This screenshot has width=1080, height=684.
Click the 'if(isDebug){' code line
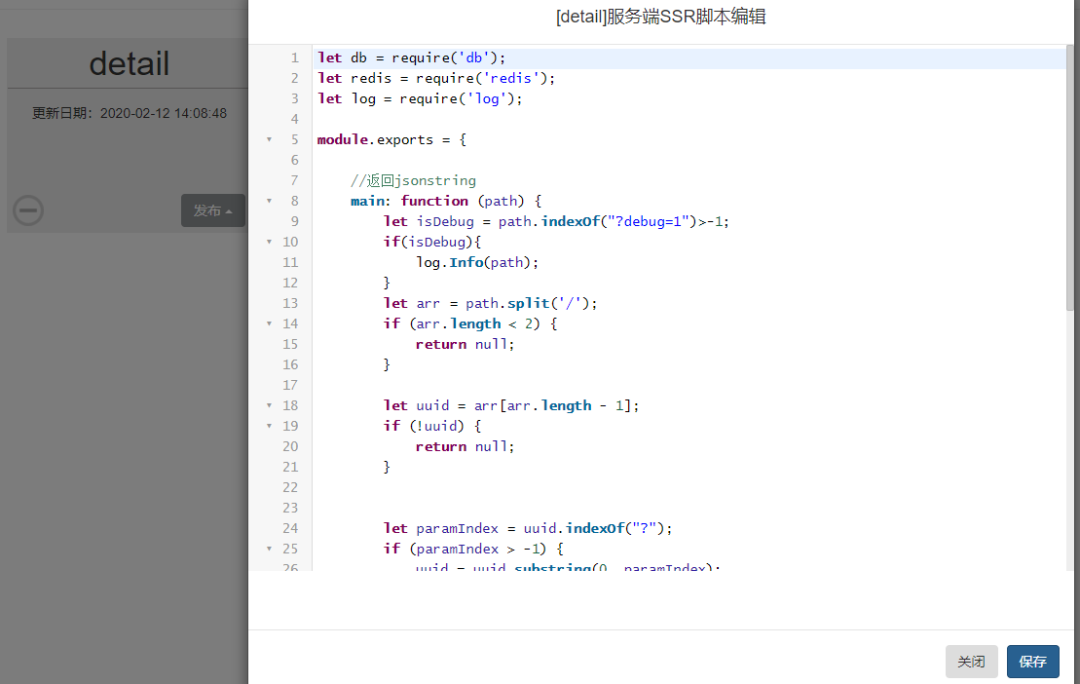click(432, 242)
